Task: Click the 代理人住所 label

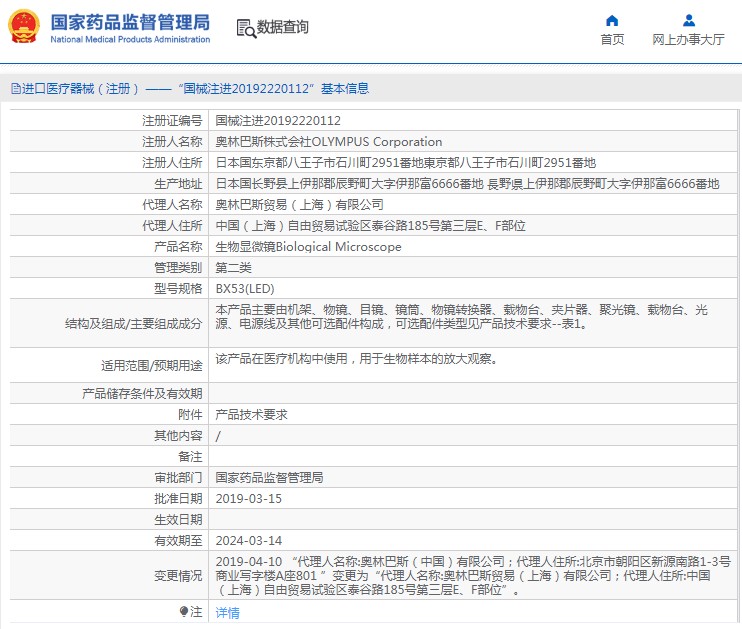Action: pyautogui.click(x=172, y=225)
